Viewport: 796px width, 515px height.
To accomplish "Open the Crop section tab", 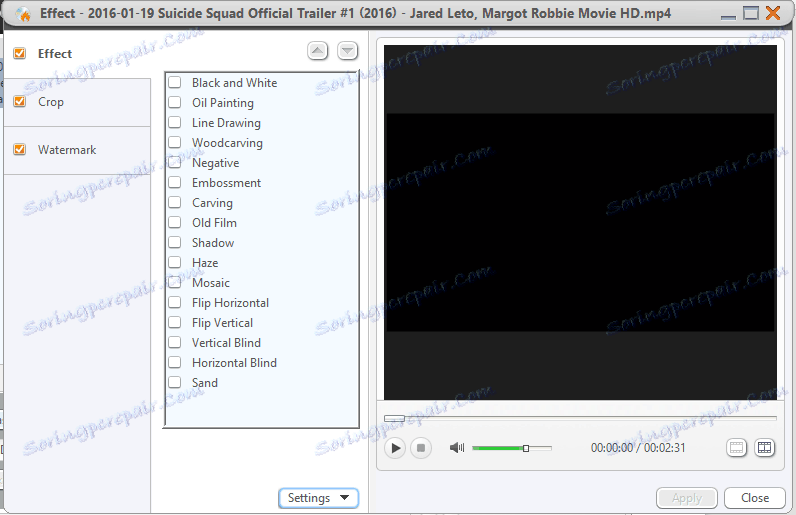I will coord(77,102).
